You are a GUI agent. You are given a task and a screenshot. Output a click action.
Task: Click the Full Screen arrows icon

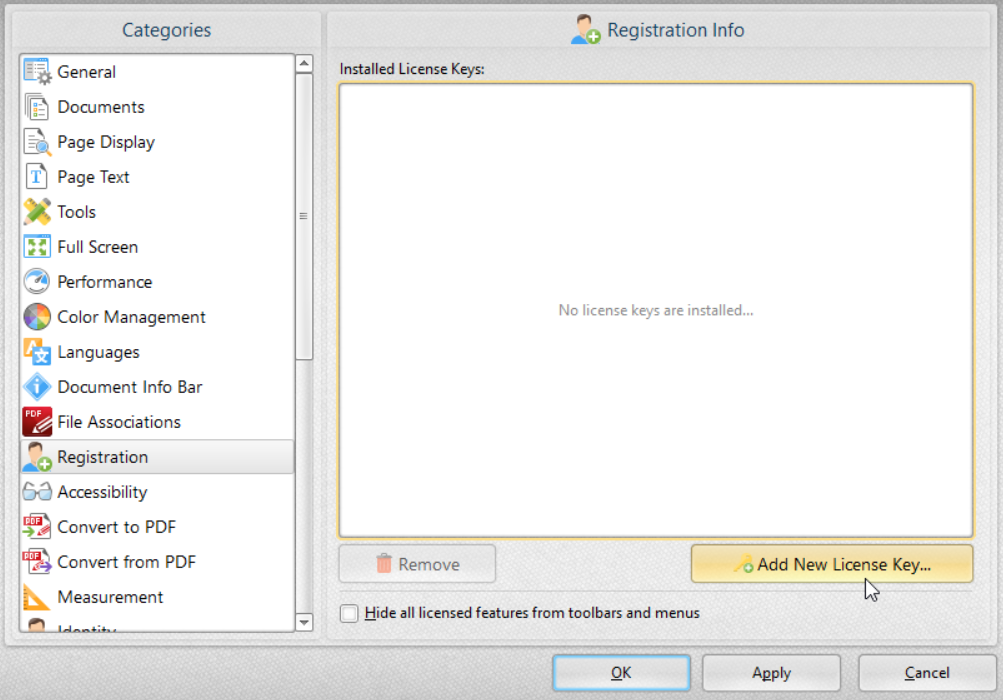pos(37,247)
